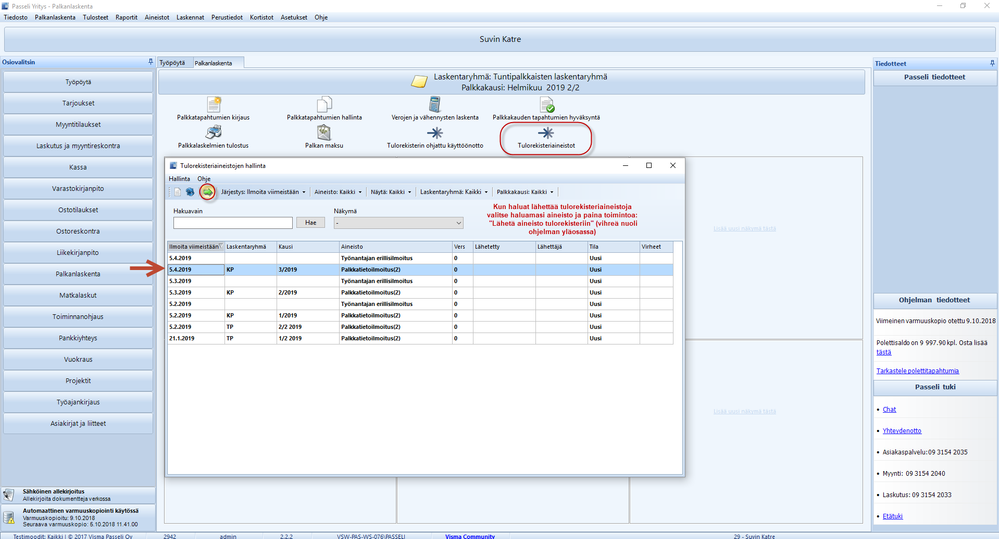Select row TP 2/2 2019 Palkkatietoilmoitus(2)
The height and width of the screenshot is (539, 999).
click(x=420, y=327)
